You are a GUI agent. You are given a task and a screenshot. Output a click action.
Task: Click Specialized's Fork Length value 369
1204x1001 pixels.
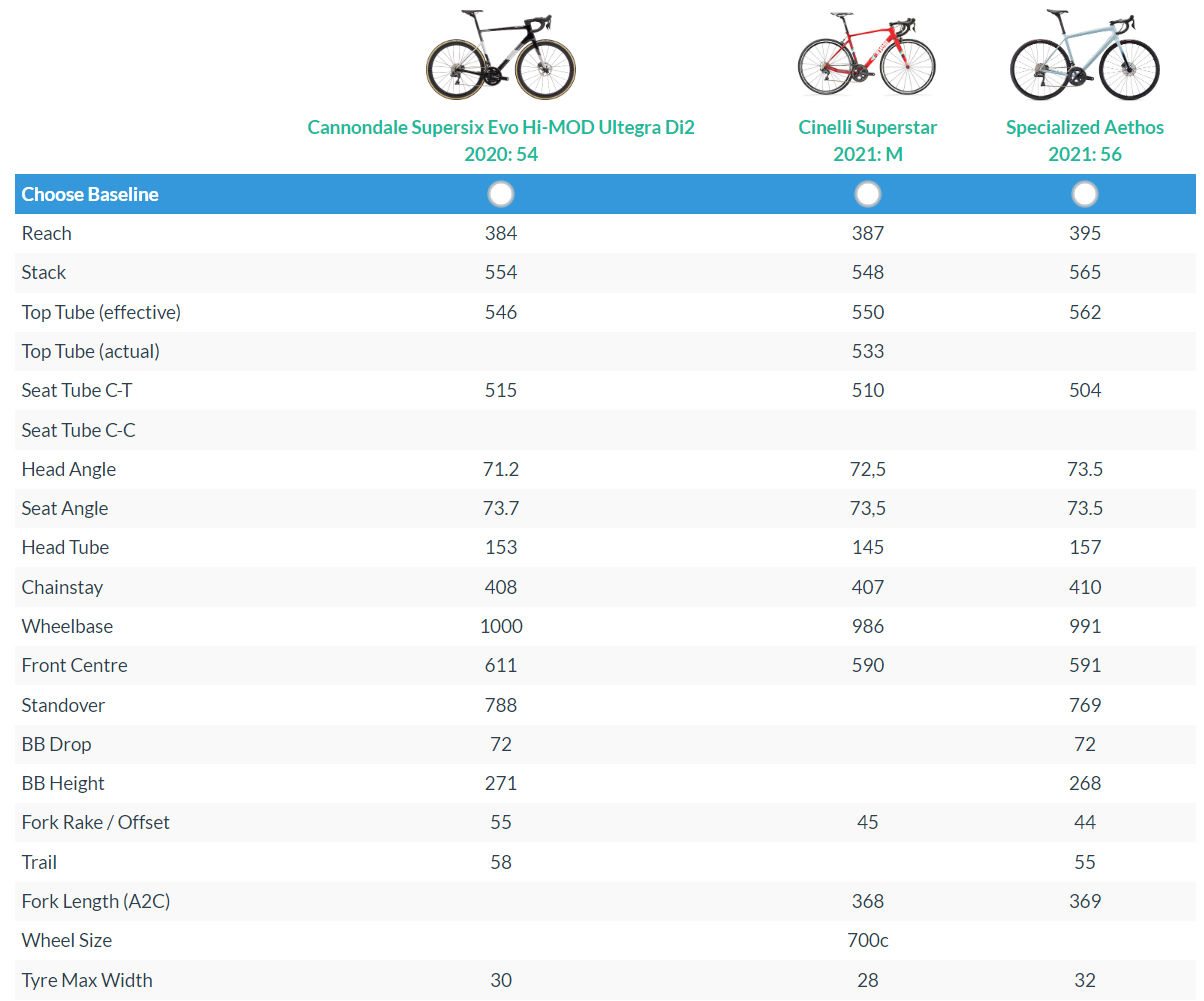click(x=1085, y=901)
